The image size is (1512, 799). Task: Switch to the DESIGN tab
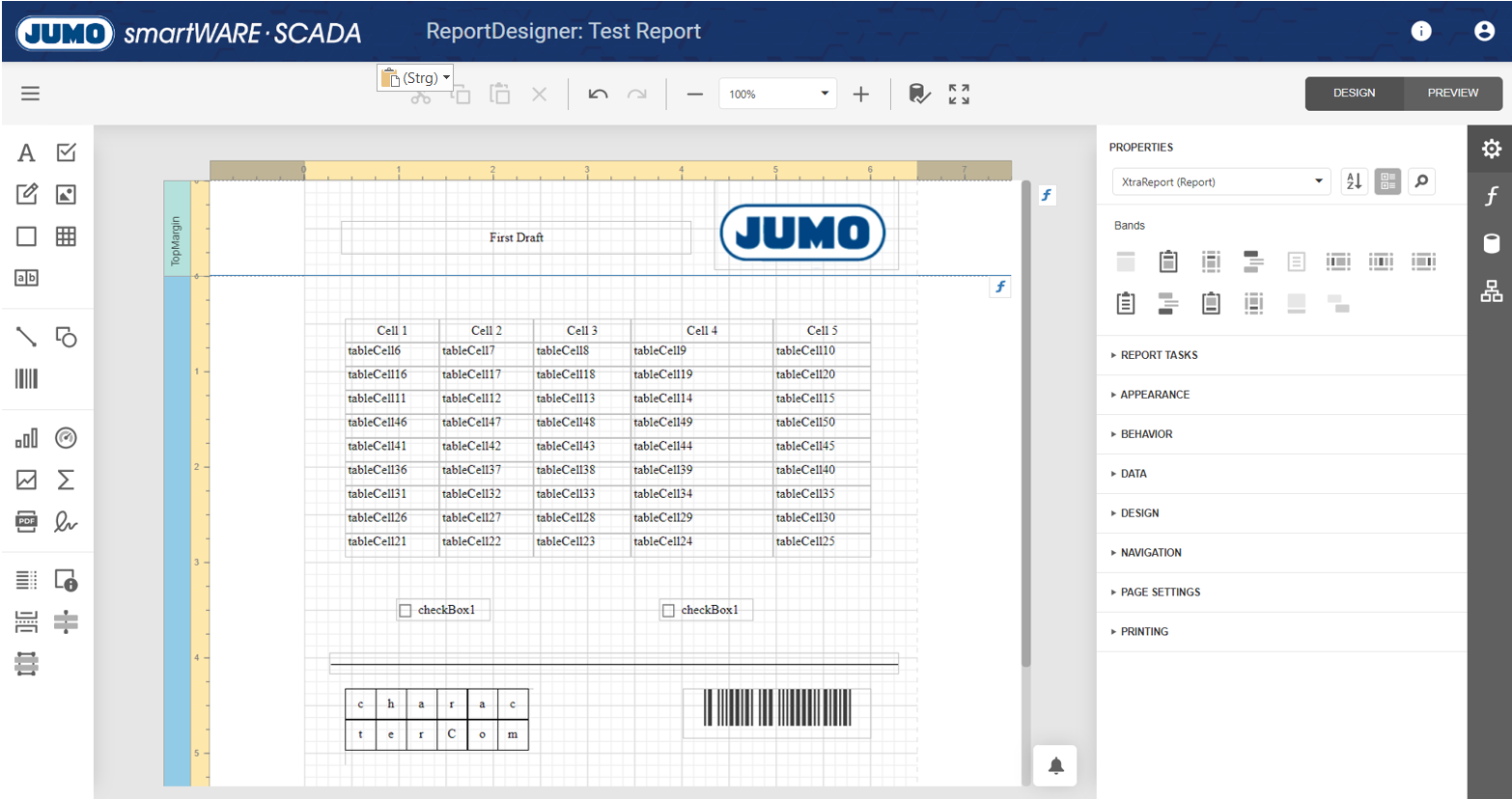(1354, 94)
